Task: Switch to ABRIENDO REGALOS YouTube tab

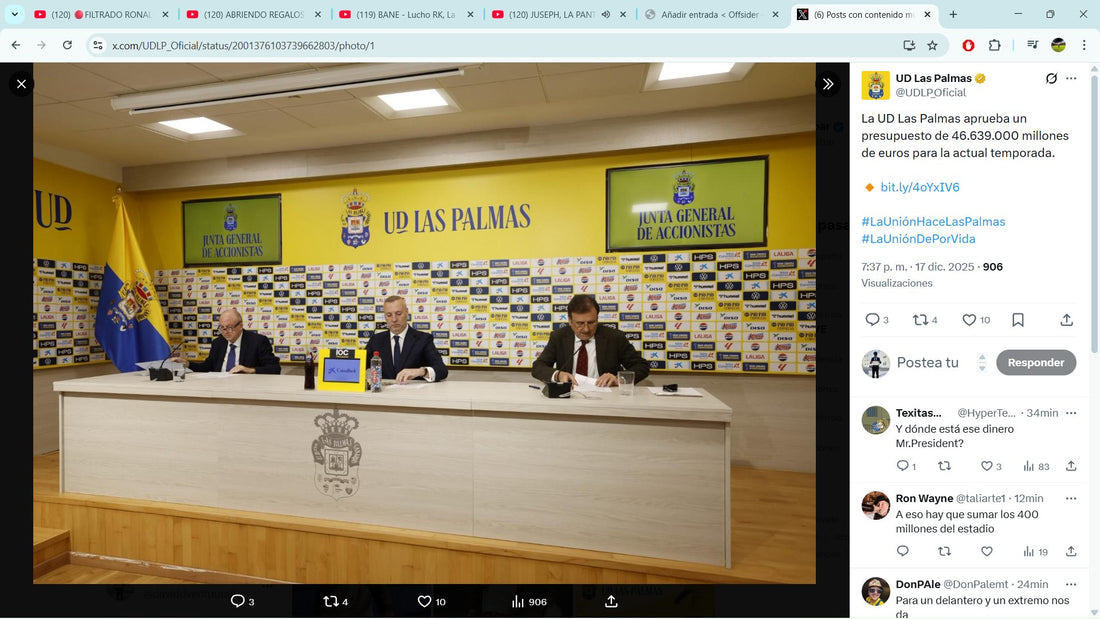Action: pyautogui.click(x=251, y=15)
